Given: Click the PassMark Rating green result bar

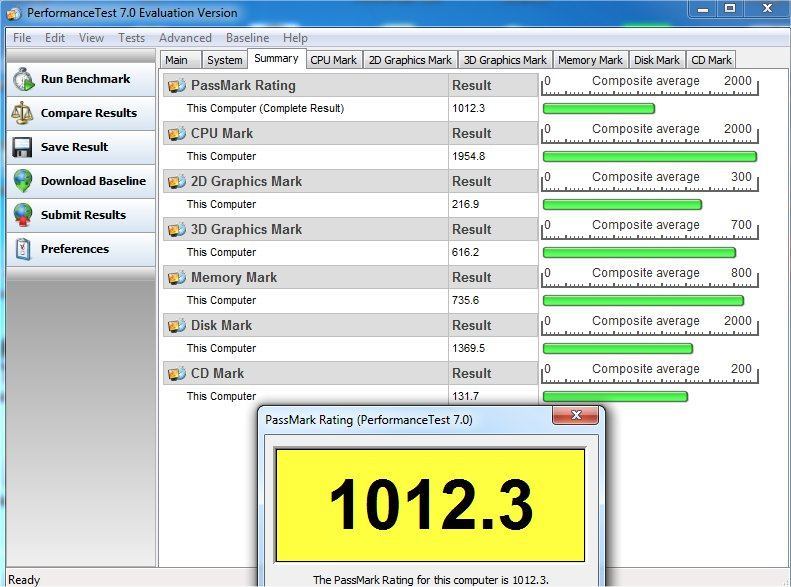Looking at the screenshot, I should pos(599,108).
